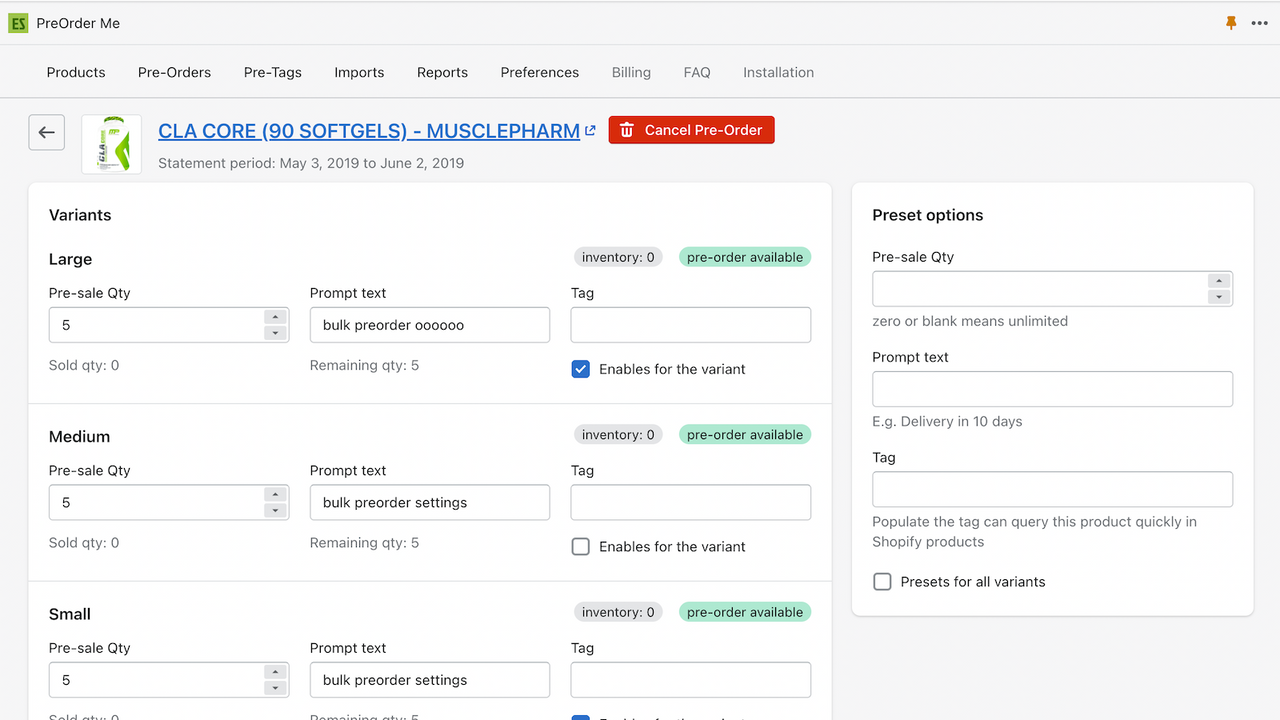Decrease Preset options Pre-sale Qty
Screen dimensions: 1280x720
click(1218, 297)
